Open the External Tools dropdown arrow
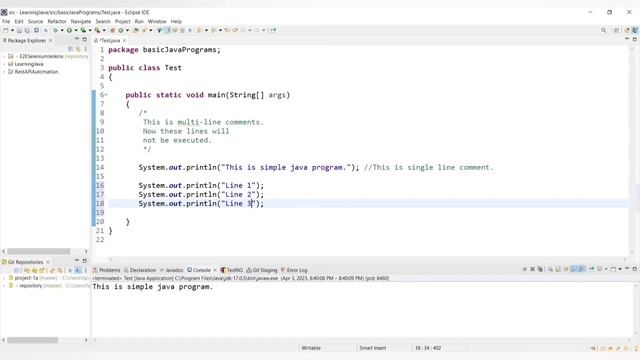640x360 pixels. 104,30
